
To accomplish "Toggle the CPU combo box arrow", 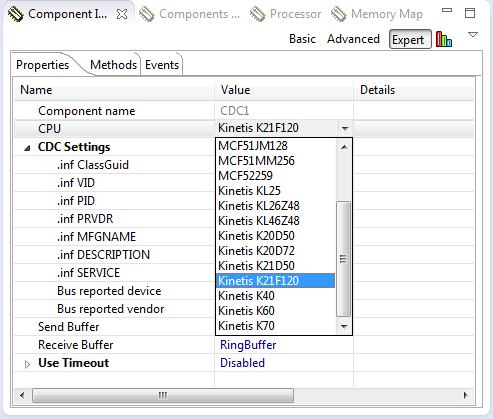I will click(x=345, y=128).
